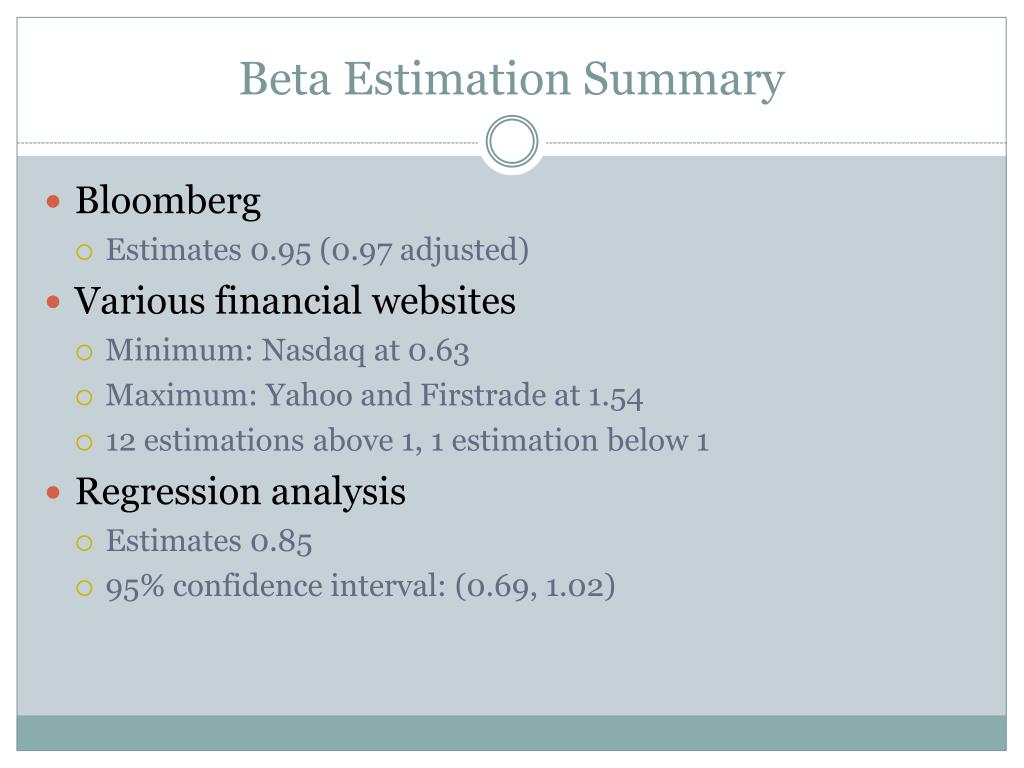The width and height of the screenshot is (1024, 768).
Task: Click the Estimates 0.95 (0.97 adjusted) line
Action: coord(317,251)
